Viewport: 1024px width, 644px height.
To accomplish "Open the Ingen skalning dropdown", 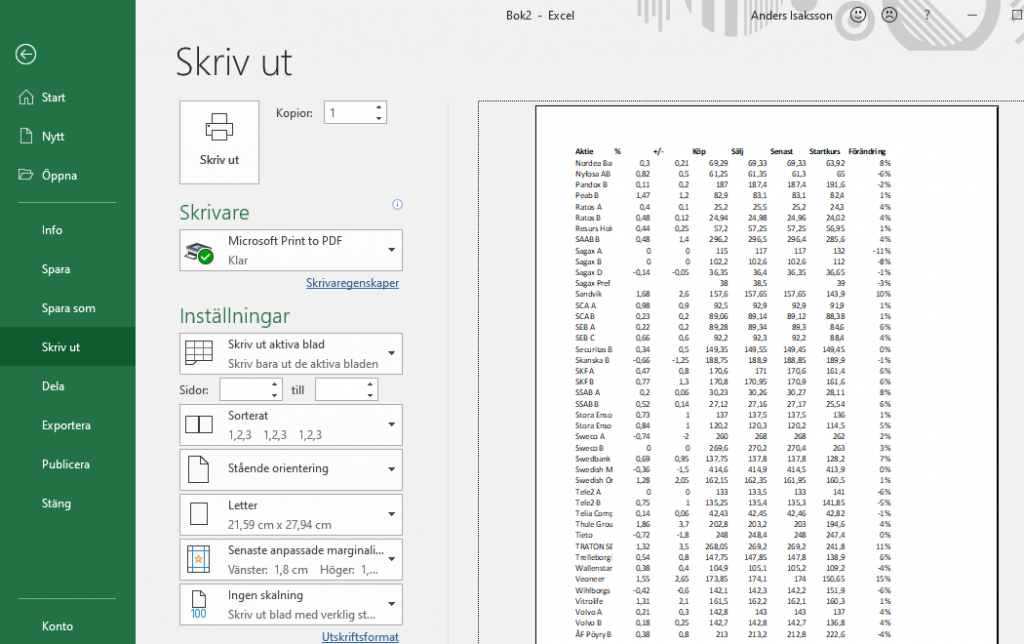I will pos(392,604).
